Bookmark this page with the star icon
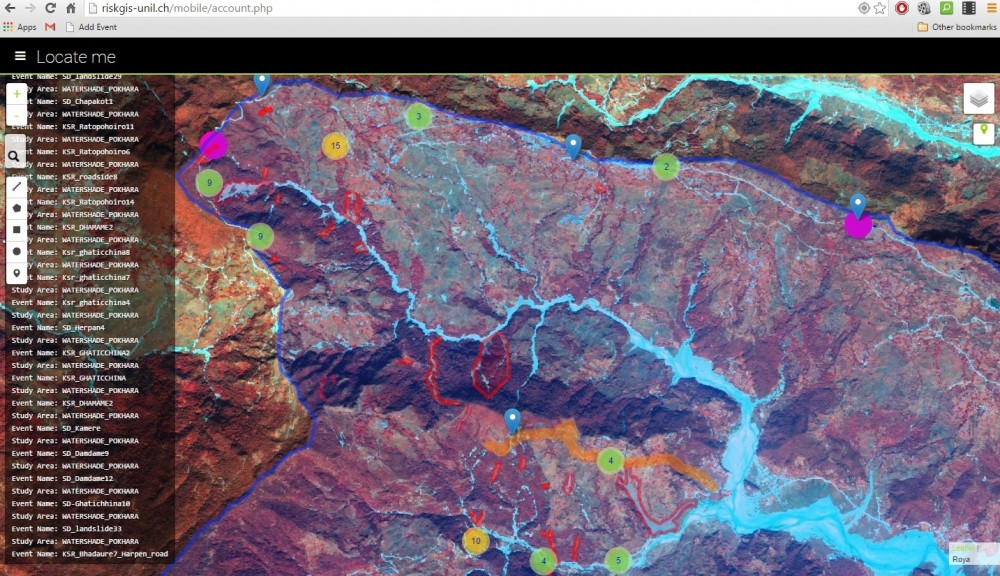This screenshot has height=576, width=1000. [880, 8]
